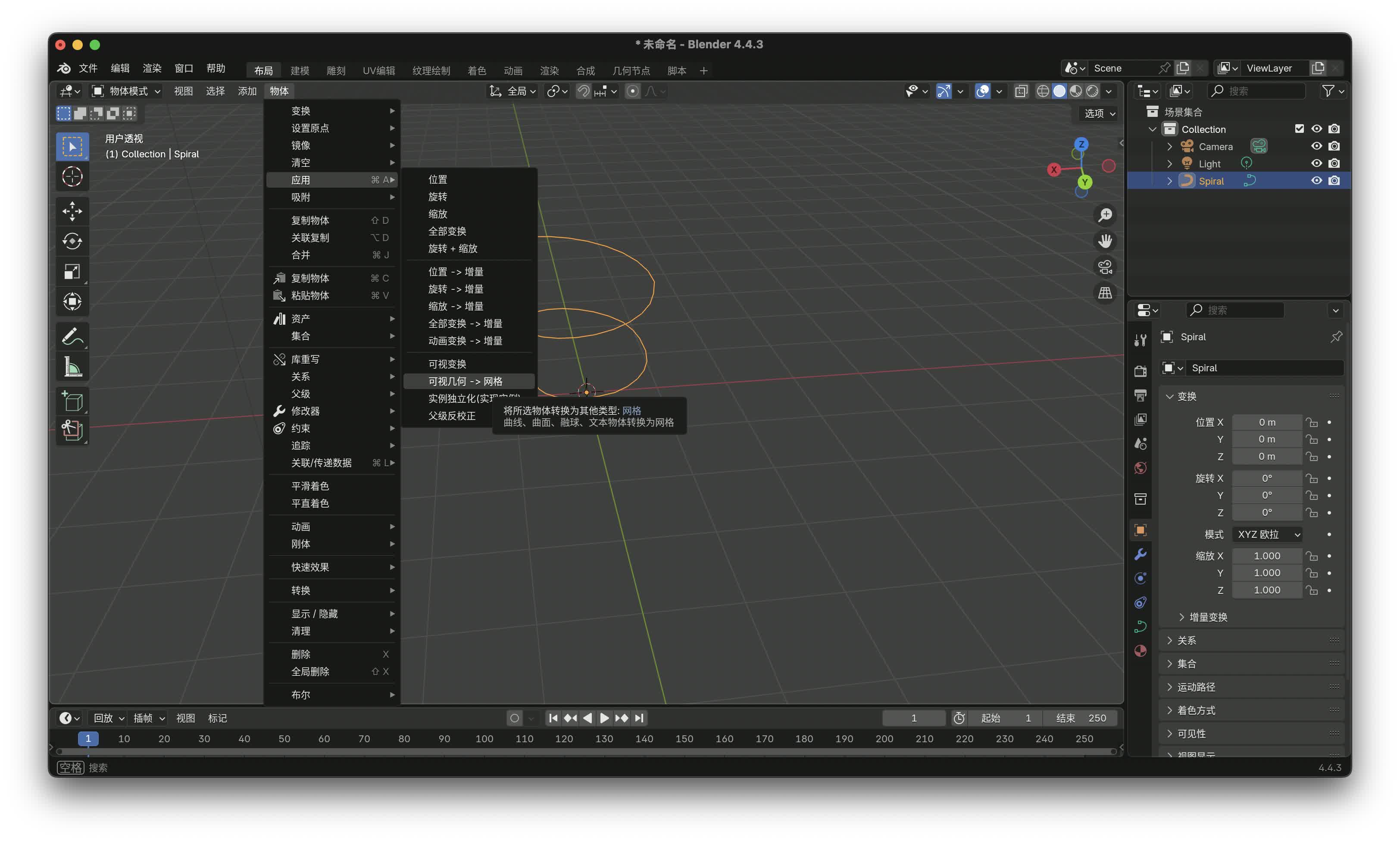Toggle camera view in viewport
Viewport: 1400px width, 841px height.
tap(1105, 267)
